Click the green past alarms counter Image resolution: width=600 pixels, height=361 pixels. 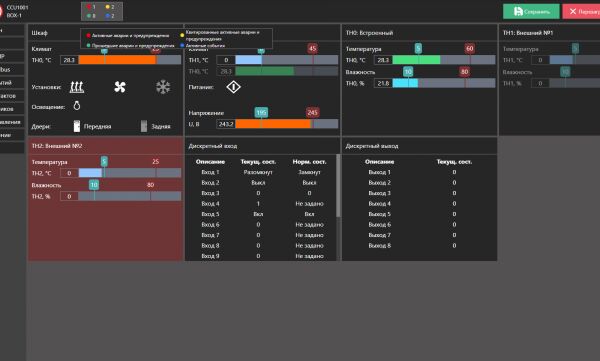tap(91, 16)
